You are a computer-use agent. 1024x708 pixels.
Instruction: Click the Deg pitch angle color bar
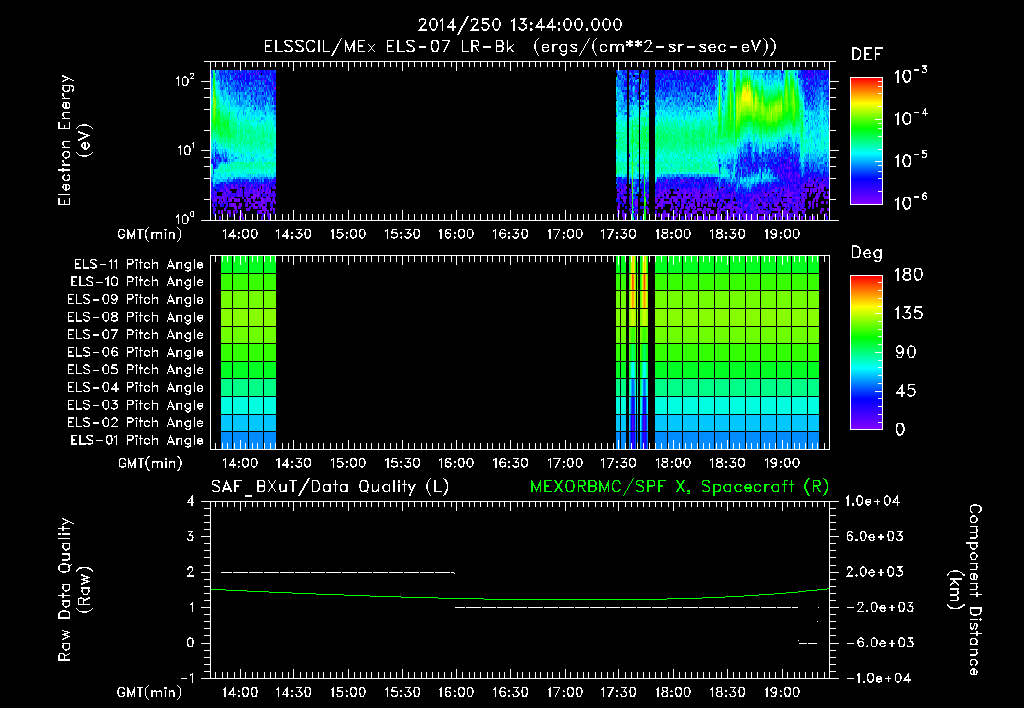pos(866,352)
